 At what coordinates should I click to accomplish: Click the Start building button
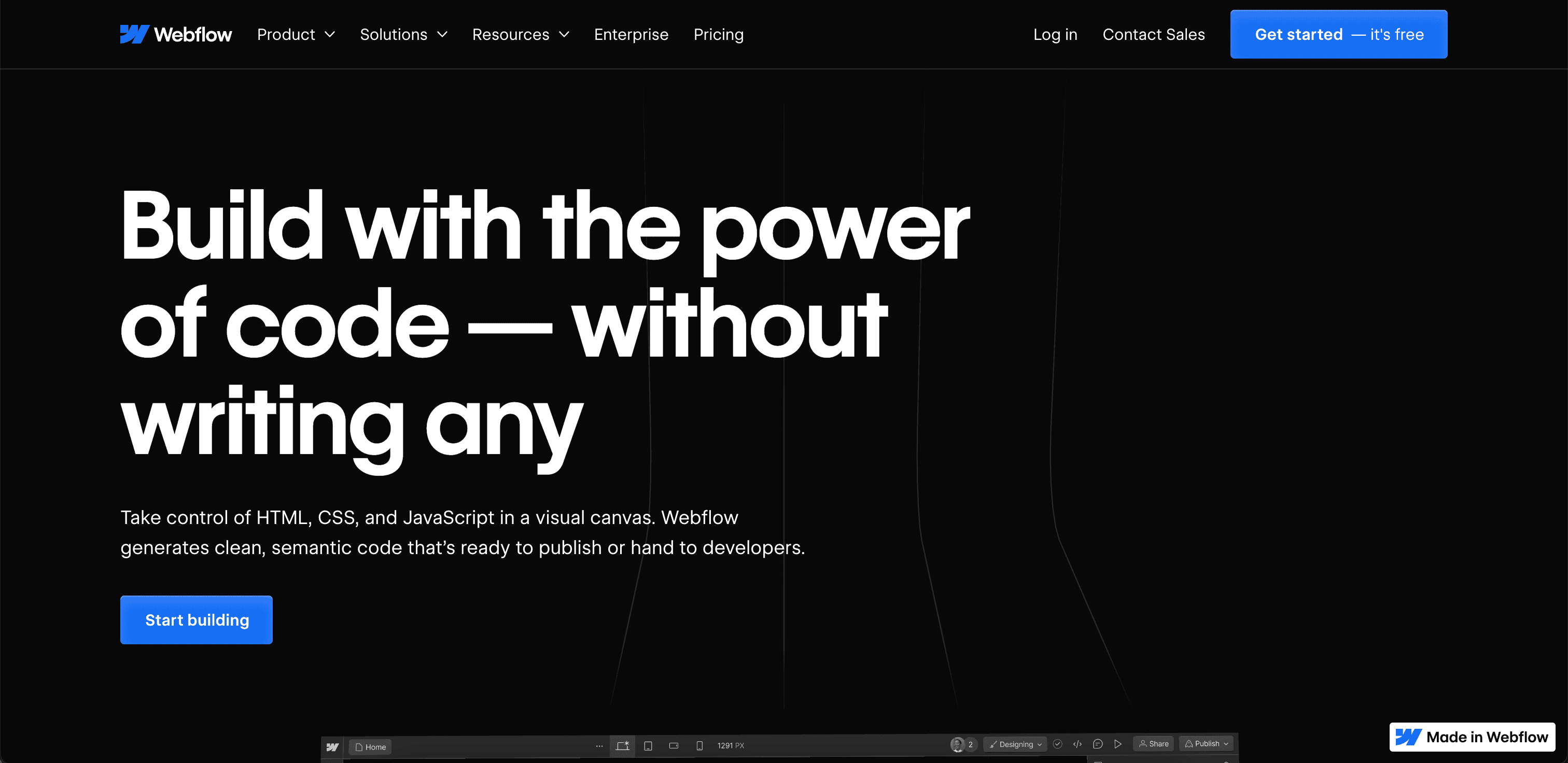click(196, 619)
